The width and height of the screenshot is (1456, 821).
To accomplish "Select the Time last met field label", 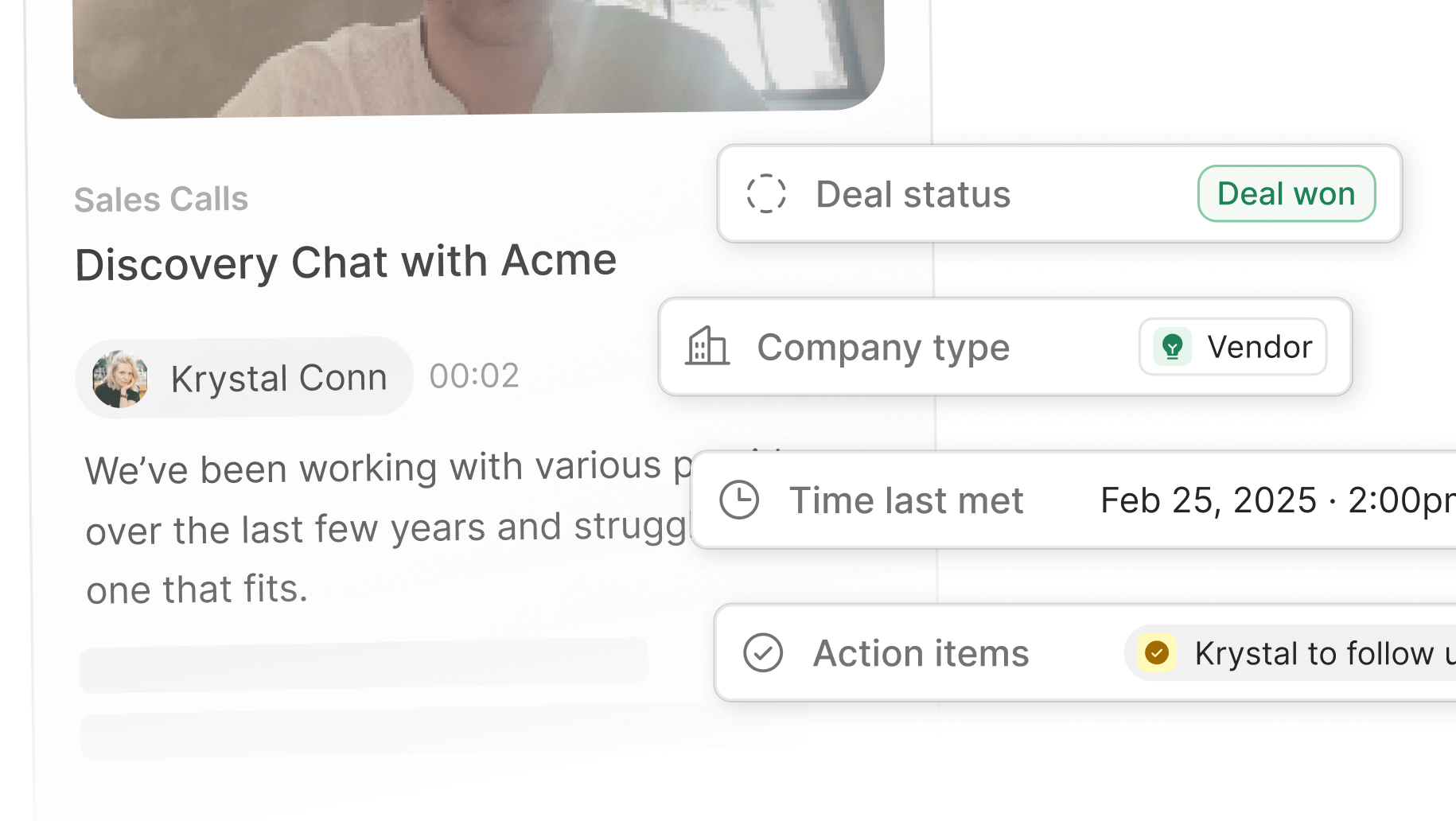I will click(906, 501).
